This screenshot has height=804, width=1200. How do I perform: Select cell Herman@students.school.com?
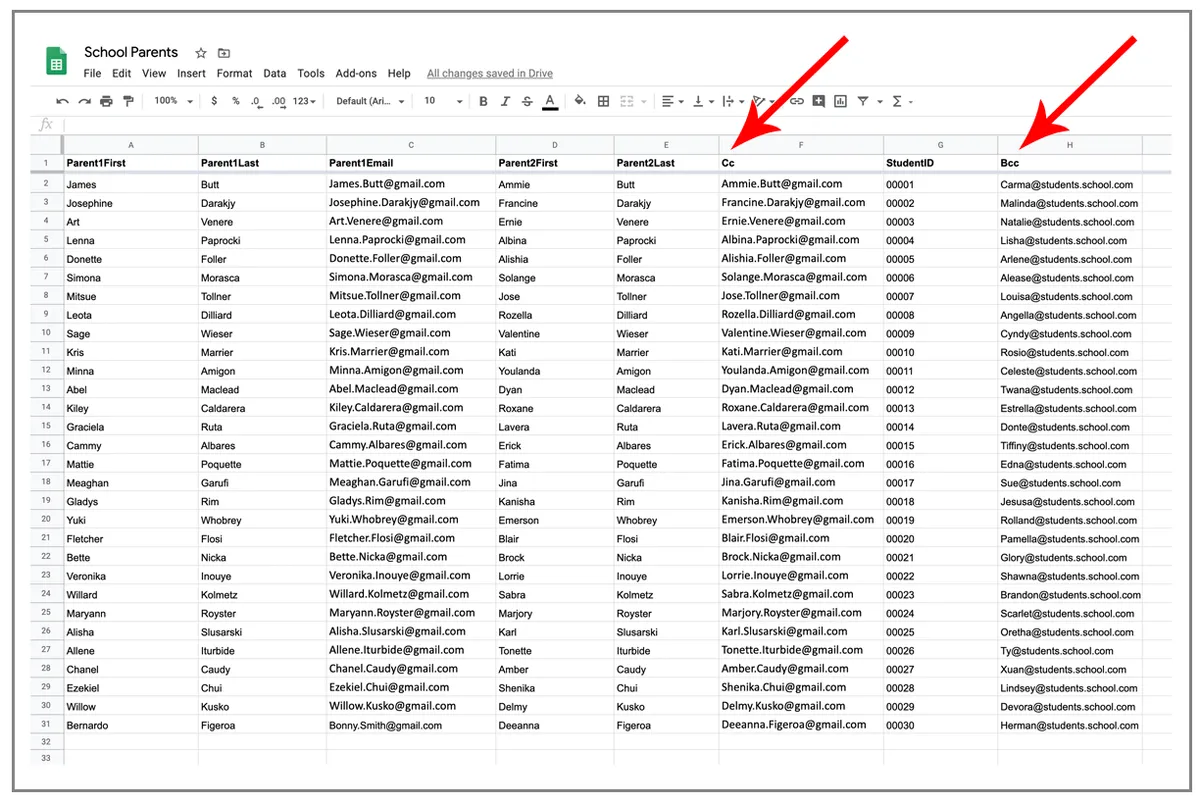tap(1070, 725)
